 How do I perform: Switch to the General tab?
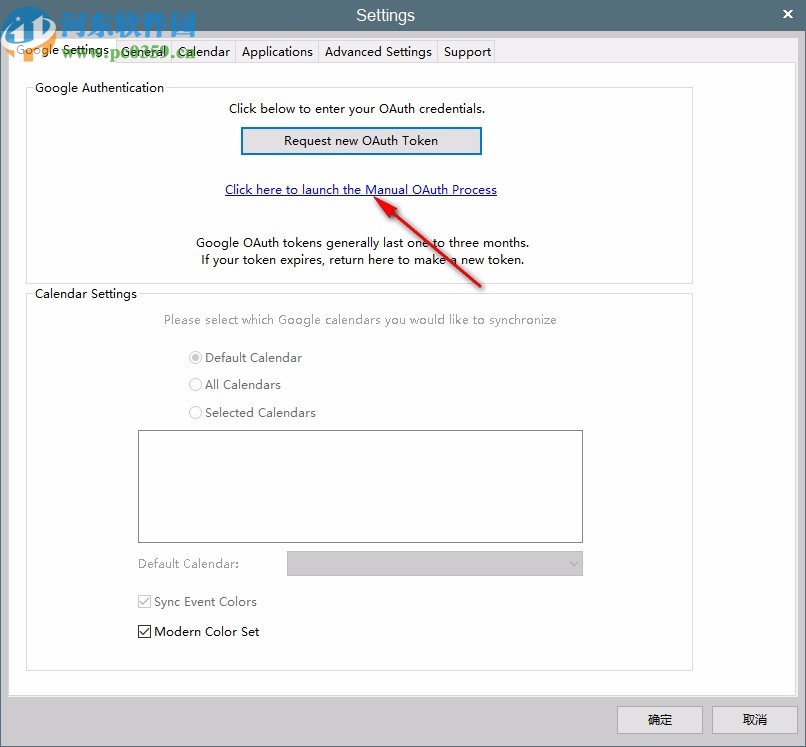143,51
